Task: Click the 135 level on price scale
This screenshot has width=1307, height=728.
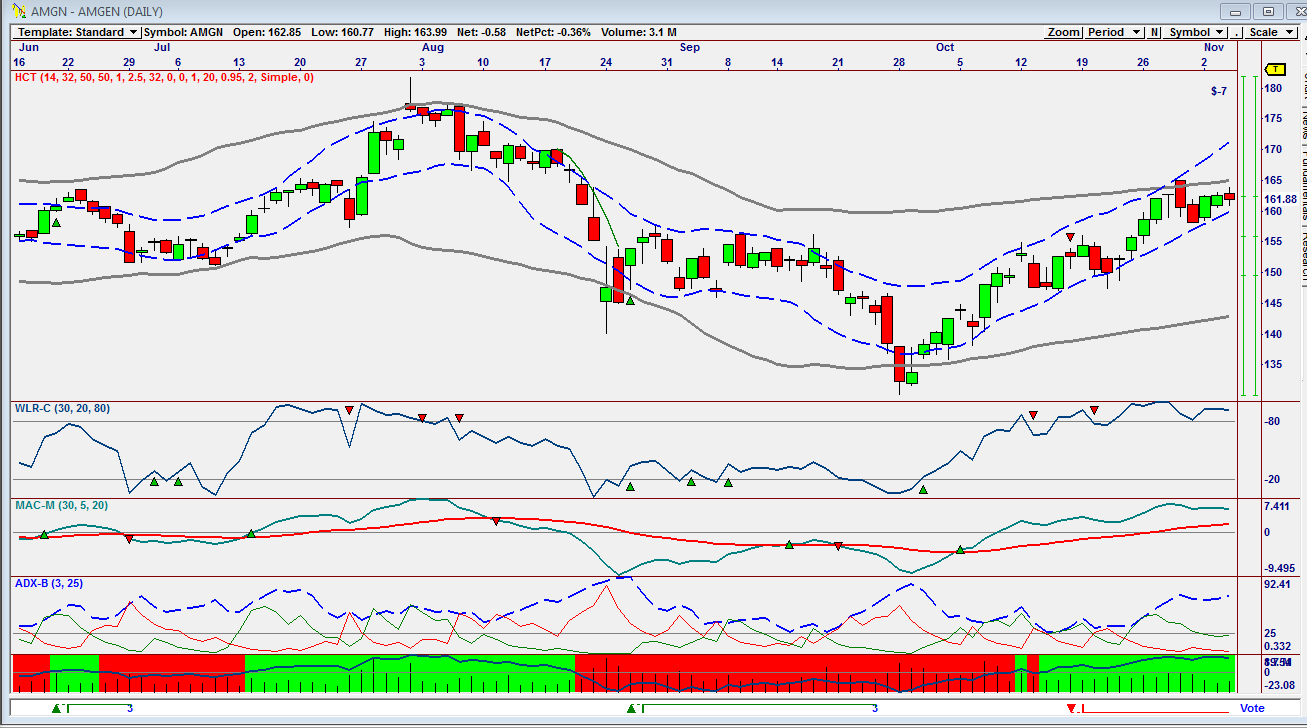Action: (x=1273, y=365)
